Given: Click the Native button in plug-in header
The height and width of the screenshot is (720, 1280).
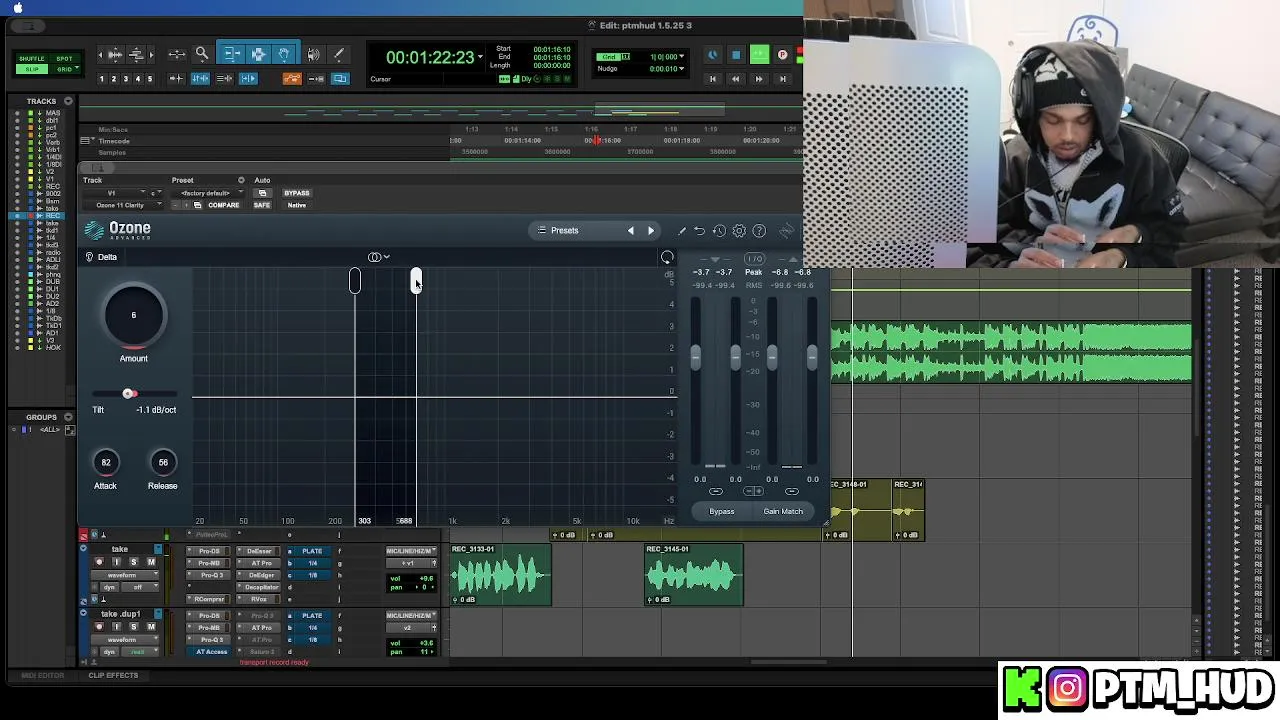Looking at the screenshot, I should [x=297, y=205].
